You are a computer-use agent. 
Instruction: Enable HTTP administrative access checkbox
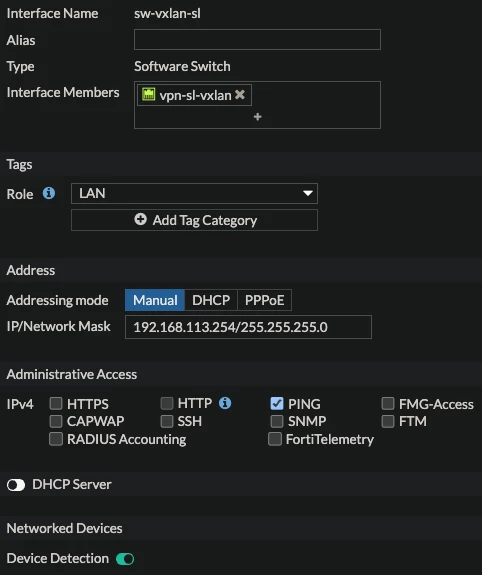click(x=167, y=403)
